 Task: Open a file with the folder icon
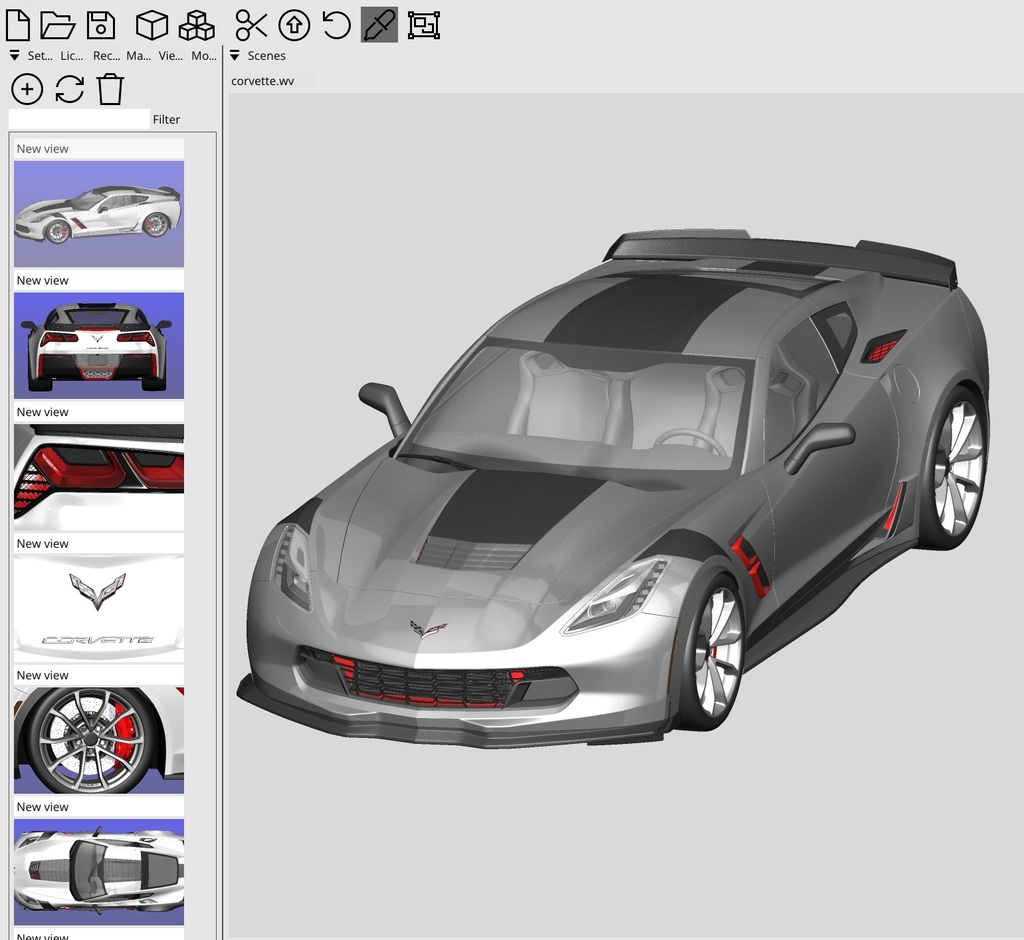click(x=58, y=24)
